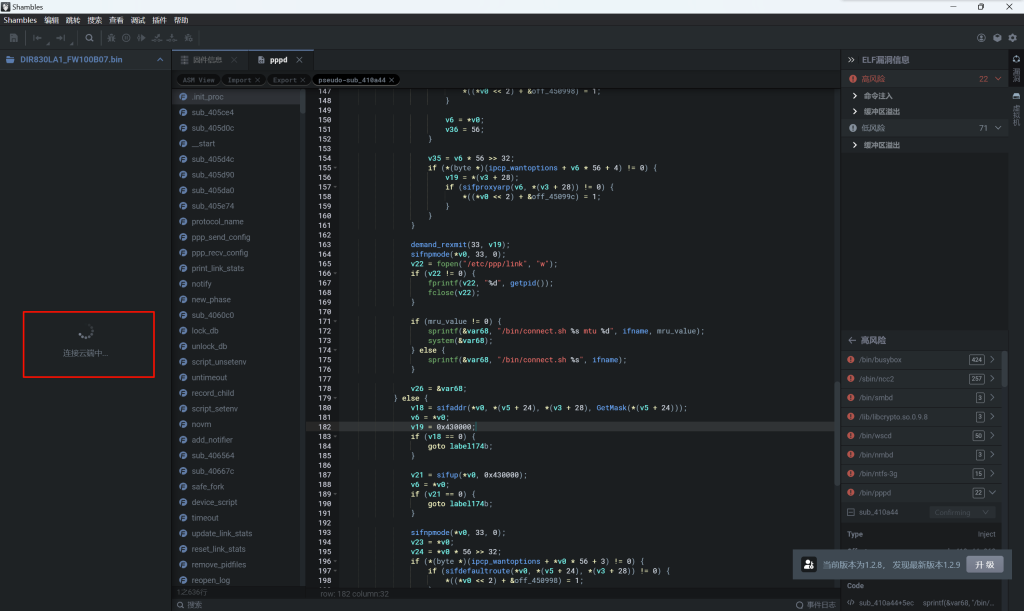The image size is (1024, 611).
Task: Collapse the 高风险 section chevron
Action: pos(997,78)
